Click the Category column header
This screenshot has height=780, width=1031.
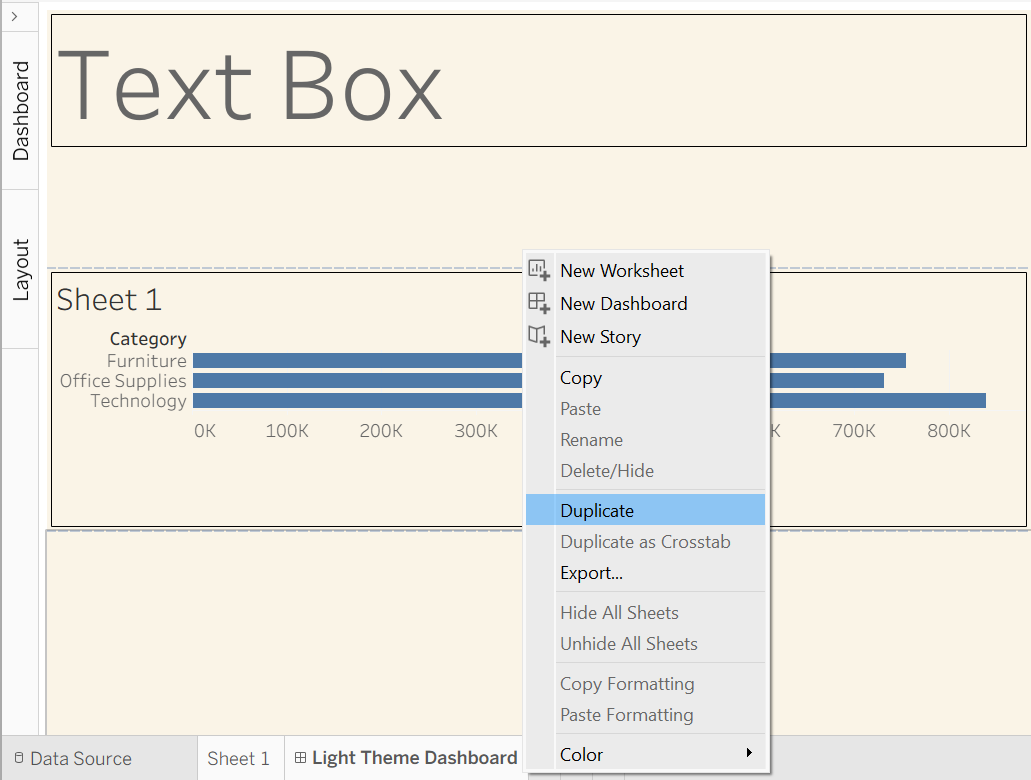tap(148, 339)
